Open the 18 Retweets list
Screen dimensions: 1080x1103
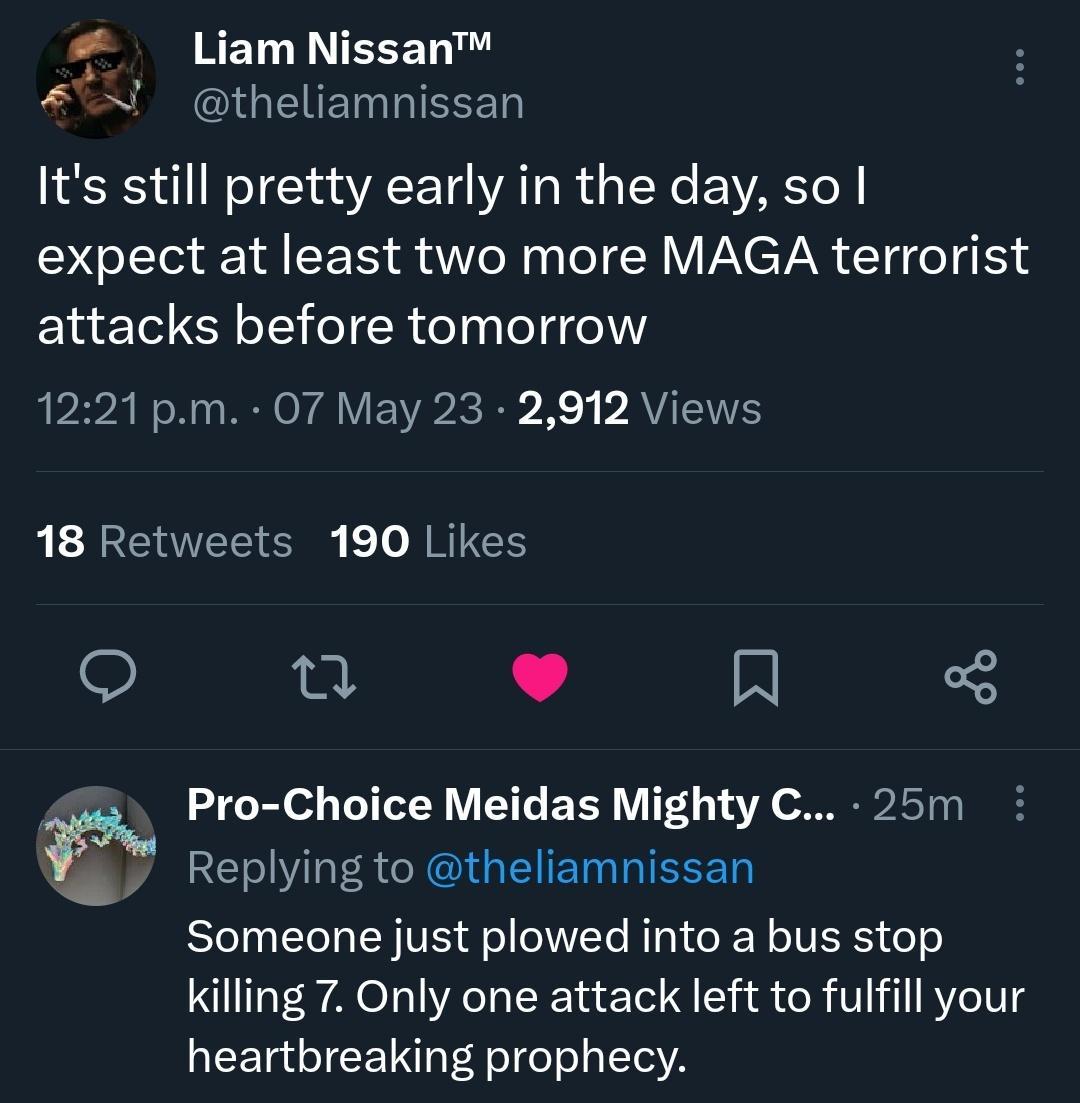pyautogui.click(x=164, y=543)
